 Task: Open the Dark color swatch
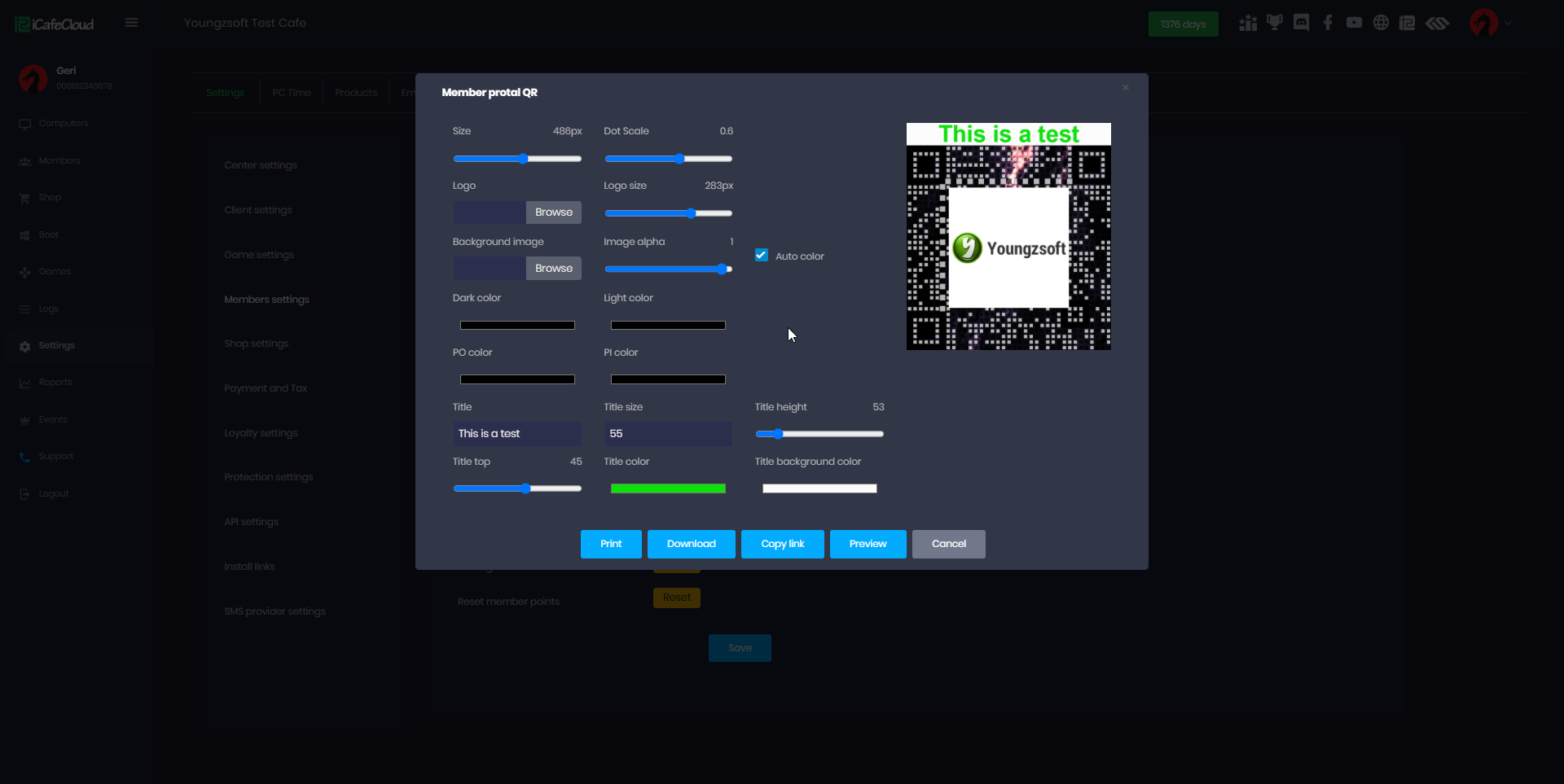click(517, 326)
